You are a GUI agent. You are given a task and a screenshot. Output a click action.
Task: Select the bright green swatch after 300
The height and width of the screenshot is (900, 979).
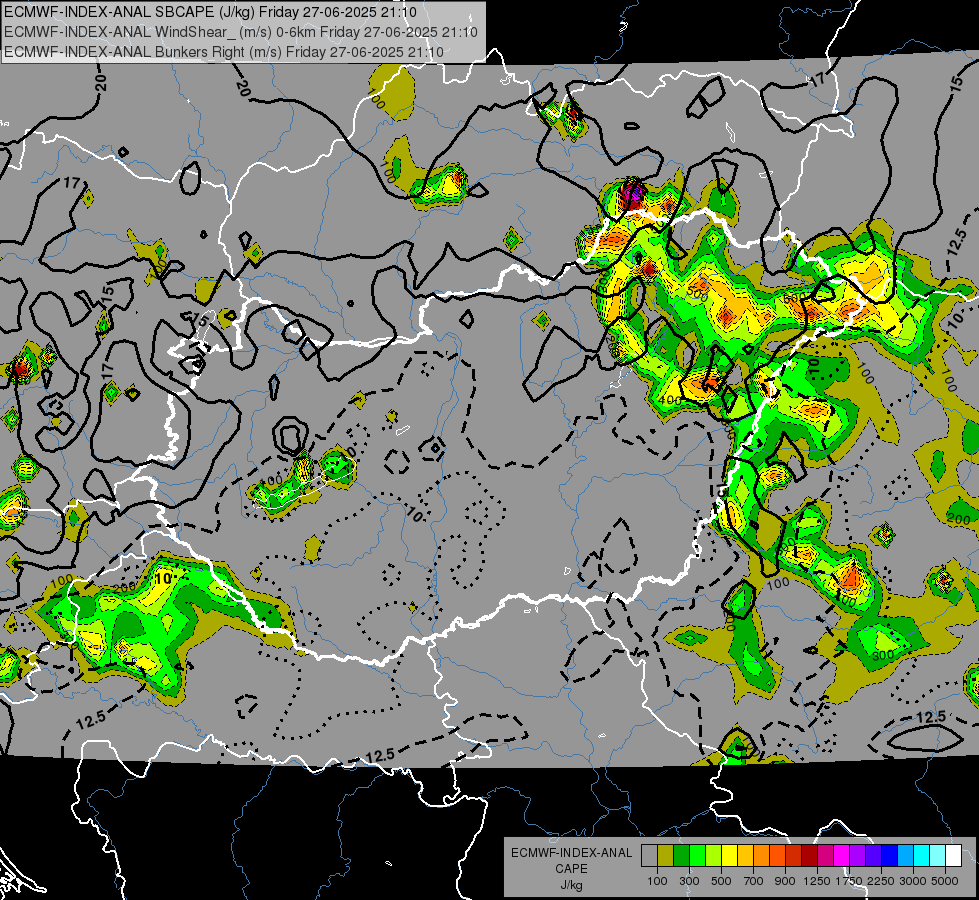click(697, 856)
